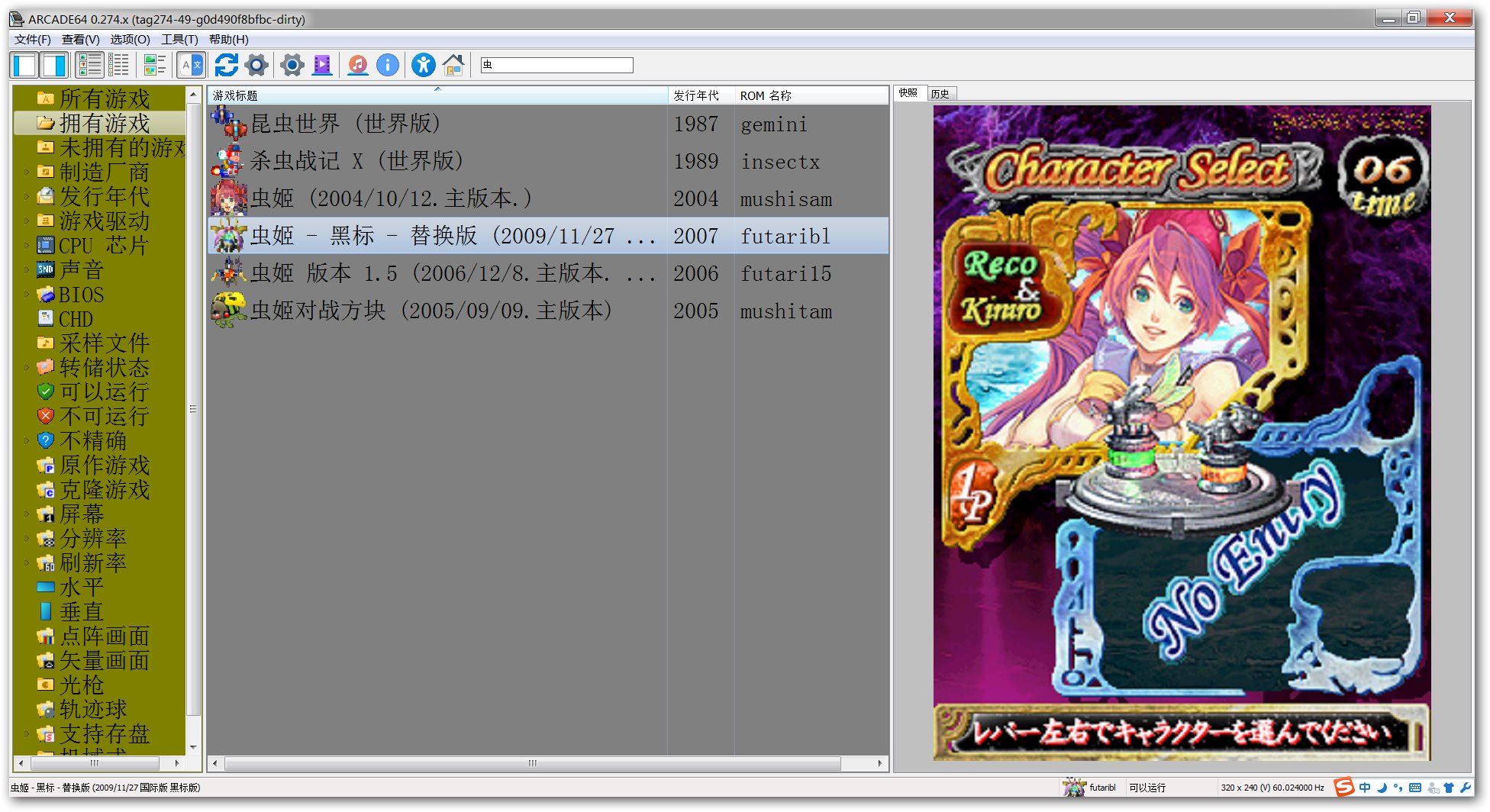This screenshot has width=1490, height=812.
Task: Select the 光枪 filter
Action: coord(82,685)
